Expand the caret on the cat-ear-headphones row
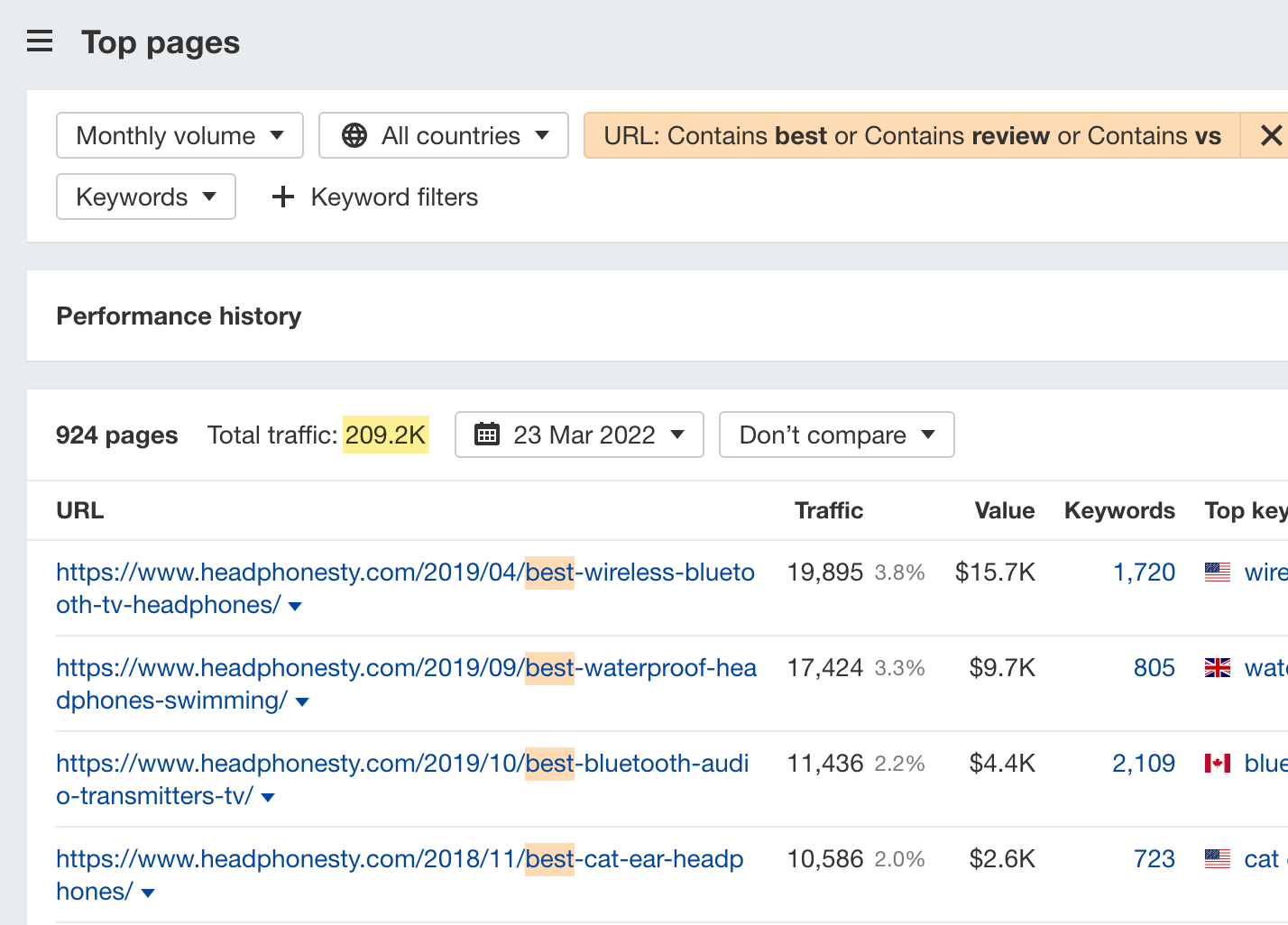The image size is (1288, 925). pos(147,893)
